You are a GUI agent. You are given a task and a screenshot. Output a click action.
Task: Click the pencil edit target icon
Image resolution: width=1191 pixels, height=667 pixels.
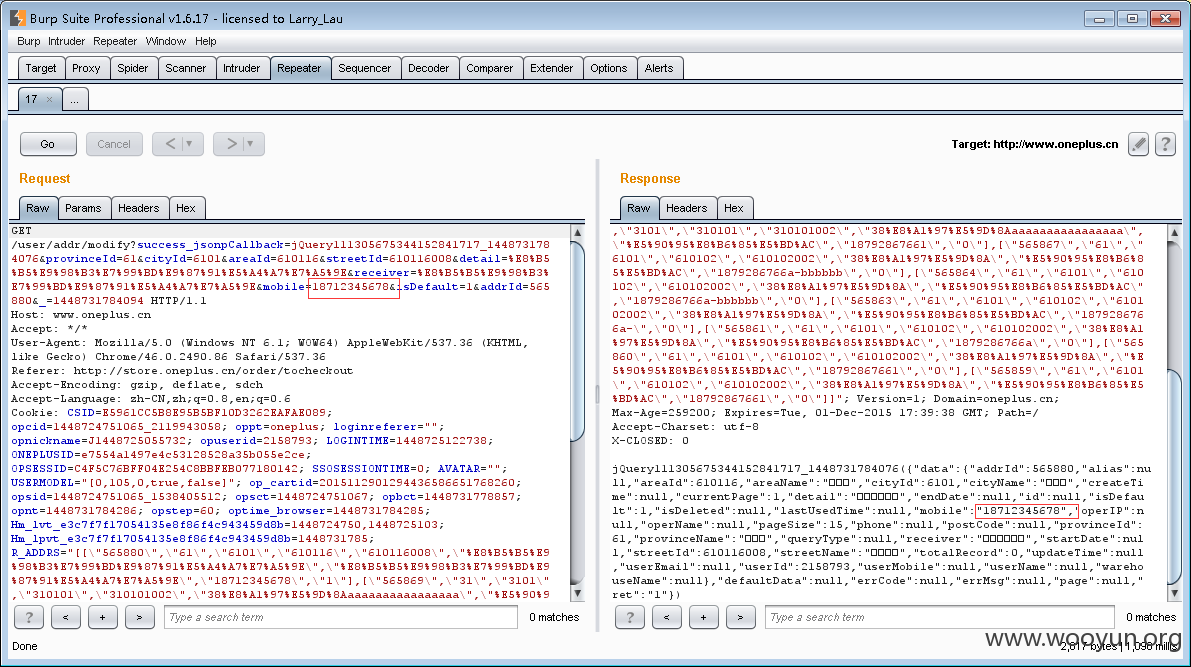(x=1138, y=144)
